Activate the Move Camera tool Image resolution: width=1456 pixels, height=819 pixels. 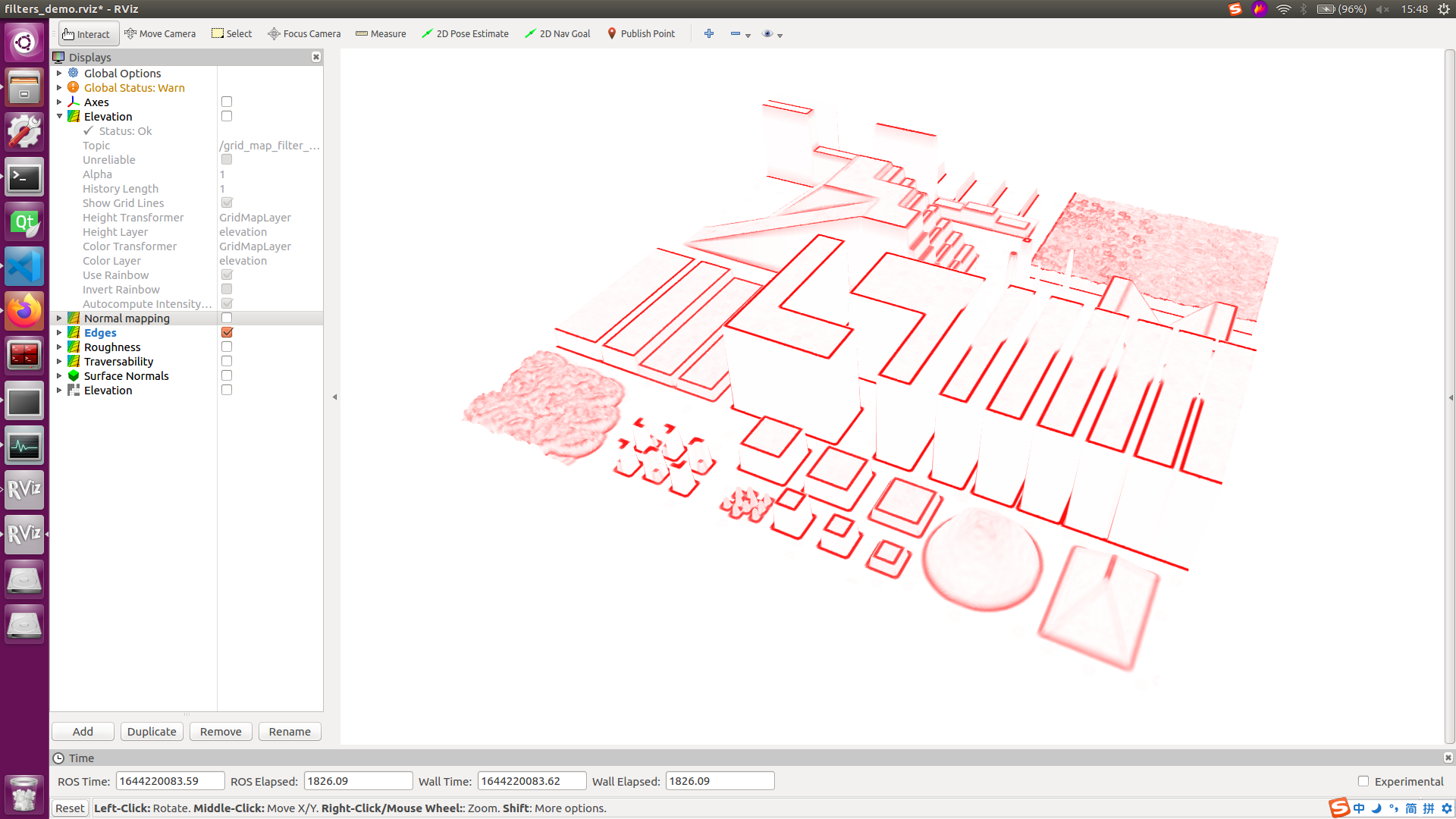[x=160, y=33]
